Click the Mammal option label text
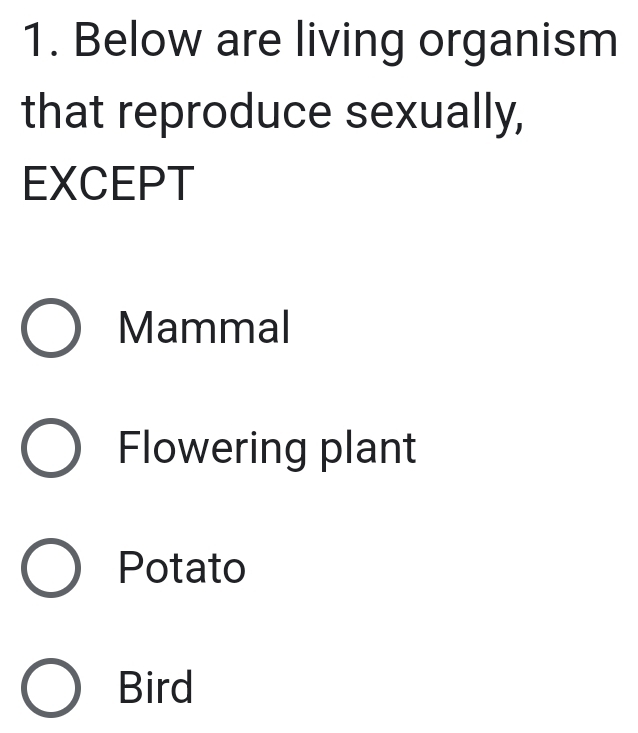 coord(204,328)
